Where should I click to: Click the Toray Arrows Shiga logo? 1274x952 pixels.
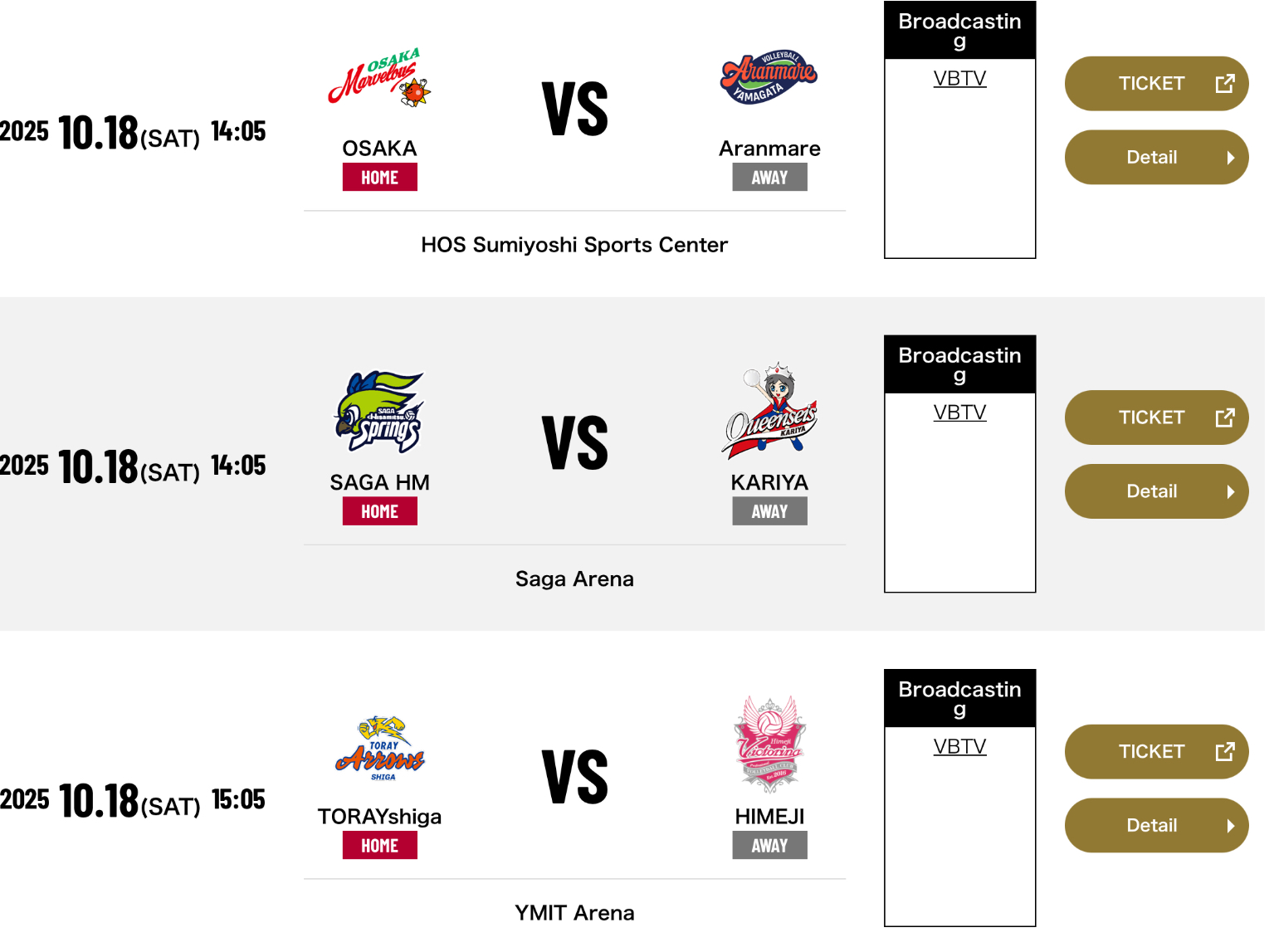[x=380, y=748]
